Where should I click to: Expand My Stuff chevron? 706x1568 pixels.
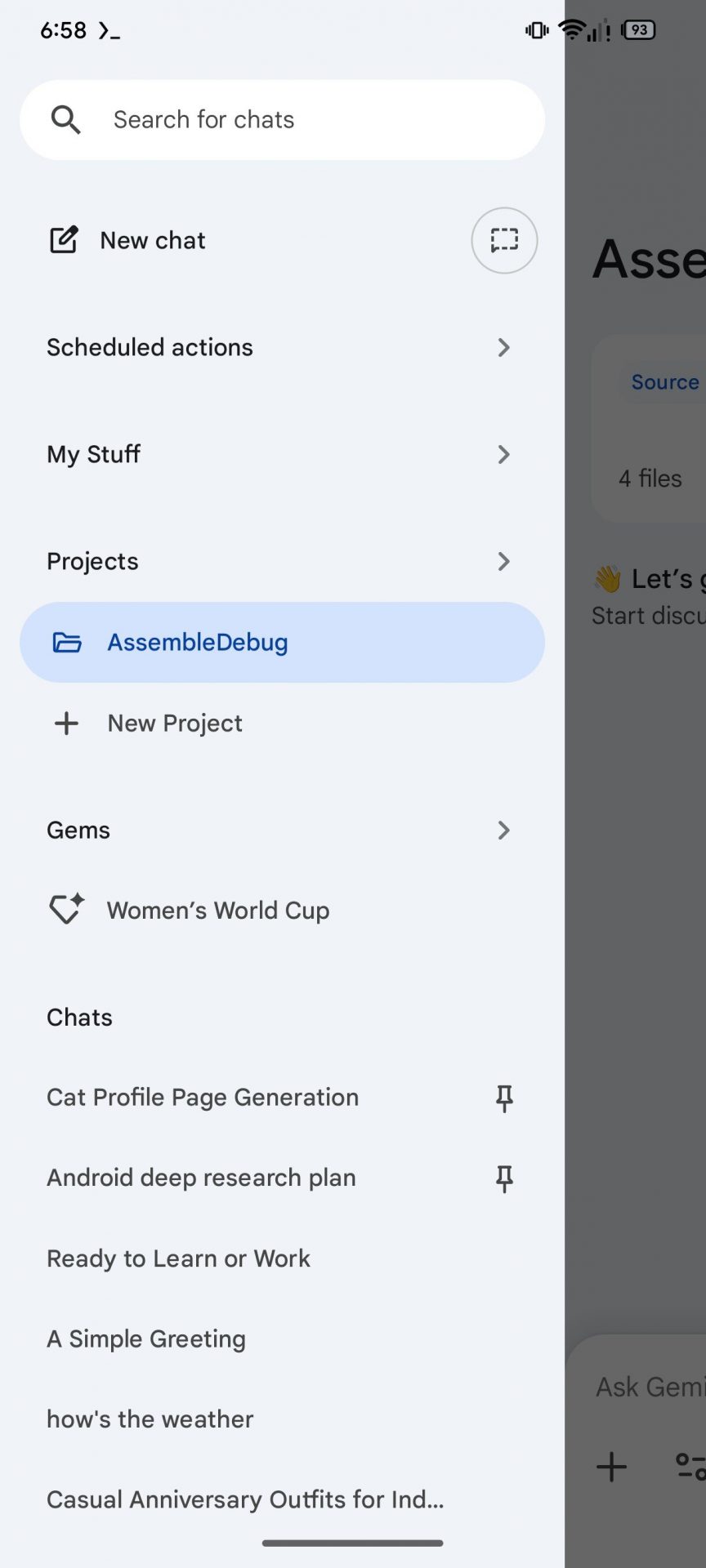(x=503, y=455)
